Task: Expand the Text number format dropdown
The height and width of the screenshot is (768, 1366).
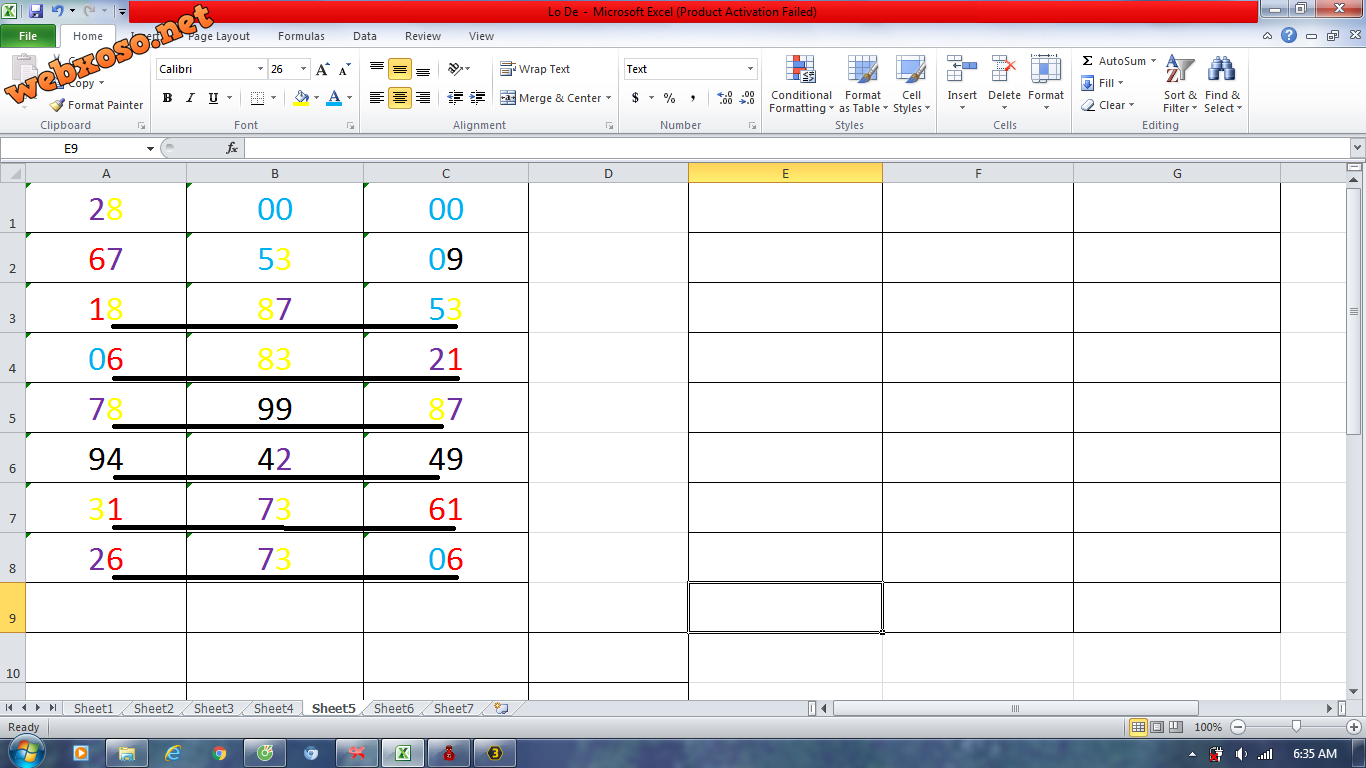Action: 750,69
